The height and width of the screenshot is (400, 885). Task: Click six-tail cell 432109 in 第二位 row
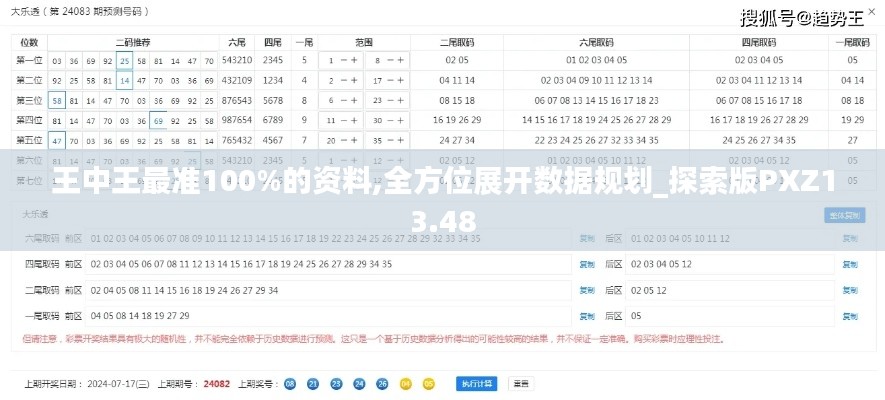coord(237,81)
